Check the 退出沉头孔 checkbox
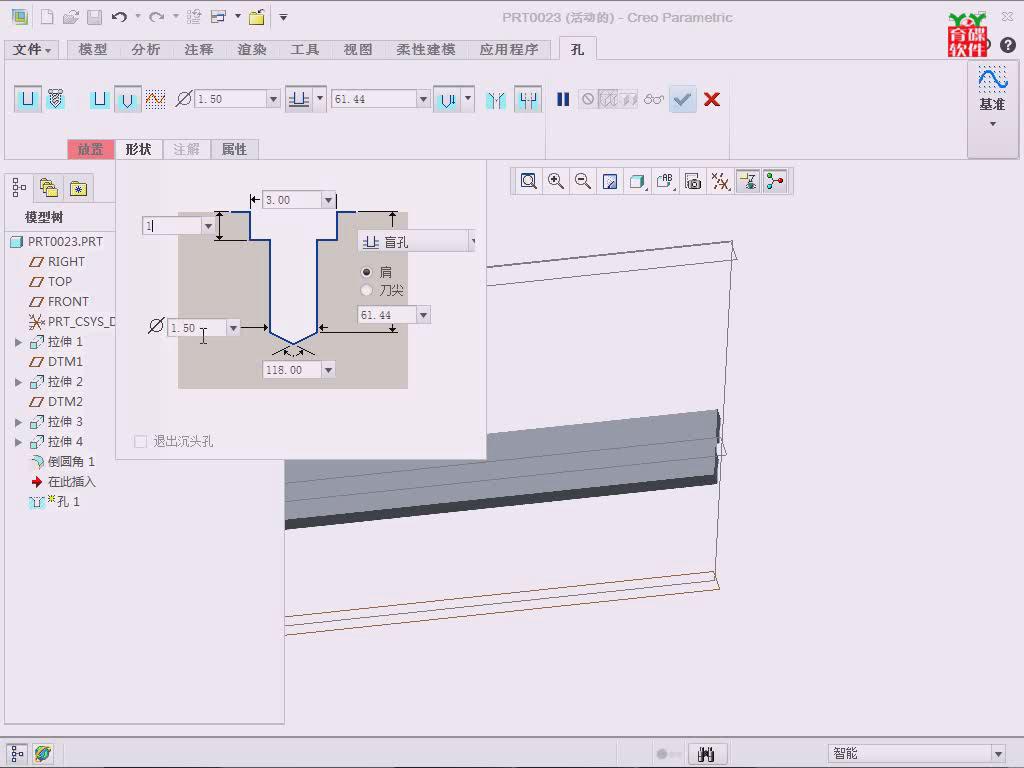 140,441
